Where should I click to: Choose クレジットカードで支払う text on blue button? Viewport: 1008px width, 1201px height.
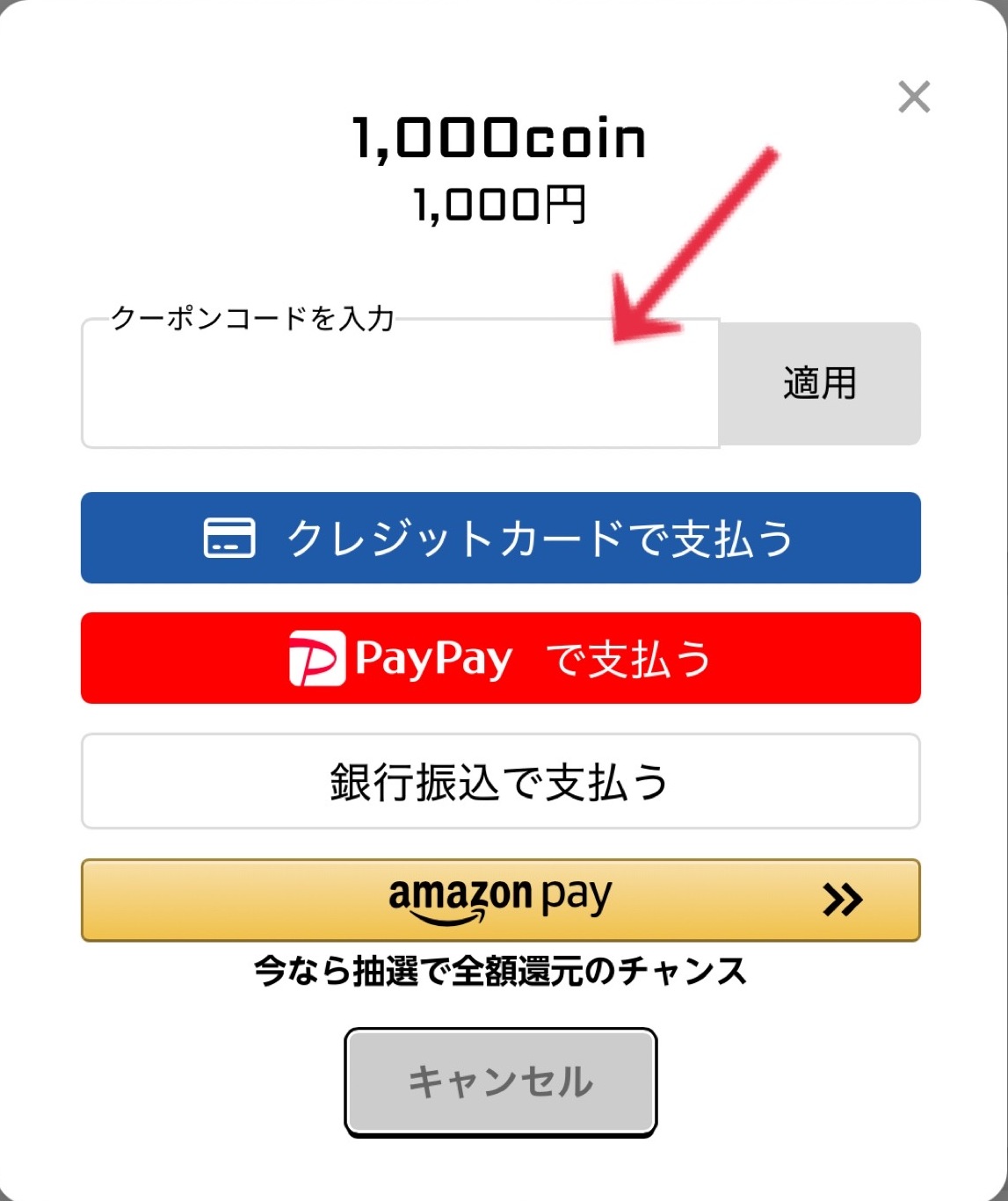tap(540, 538)
